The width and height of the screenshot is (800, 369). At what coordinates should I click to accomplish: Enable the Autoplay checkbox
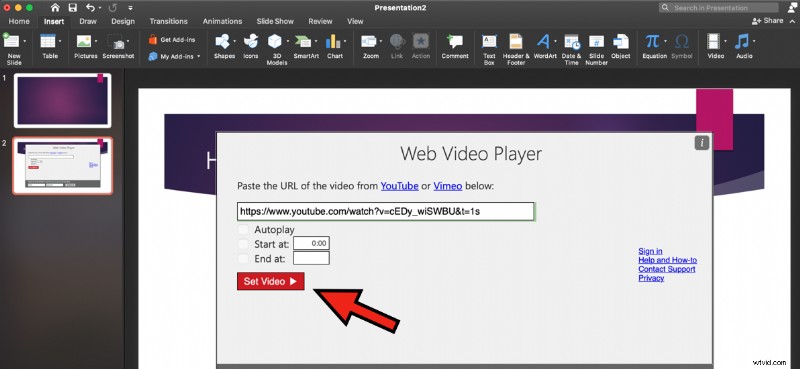(243, 230)
